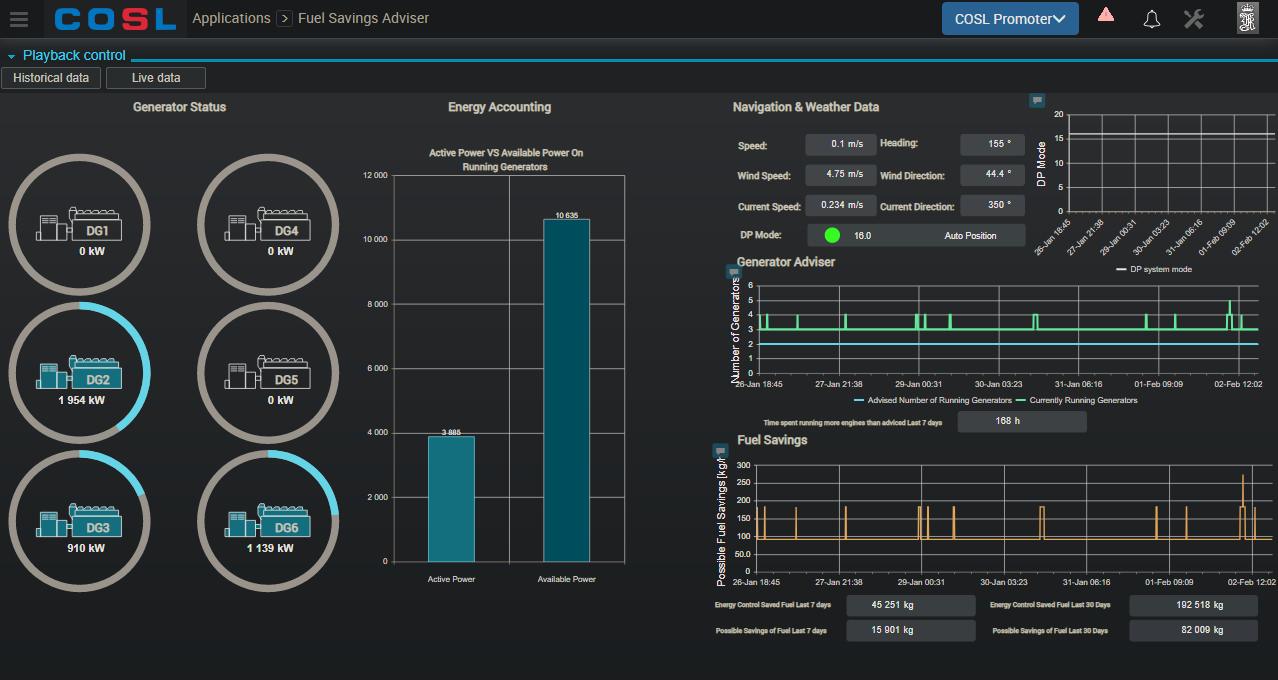
Task: Open the COSL Promoter vessel dropdown
Action: point(1009,19)
